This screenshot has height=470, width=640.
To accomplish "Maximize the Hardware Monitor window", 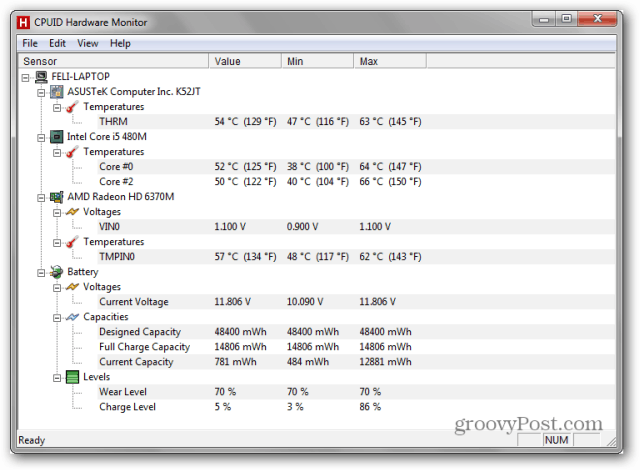I will click(x=567, y=19).
